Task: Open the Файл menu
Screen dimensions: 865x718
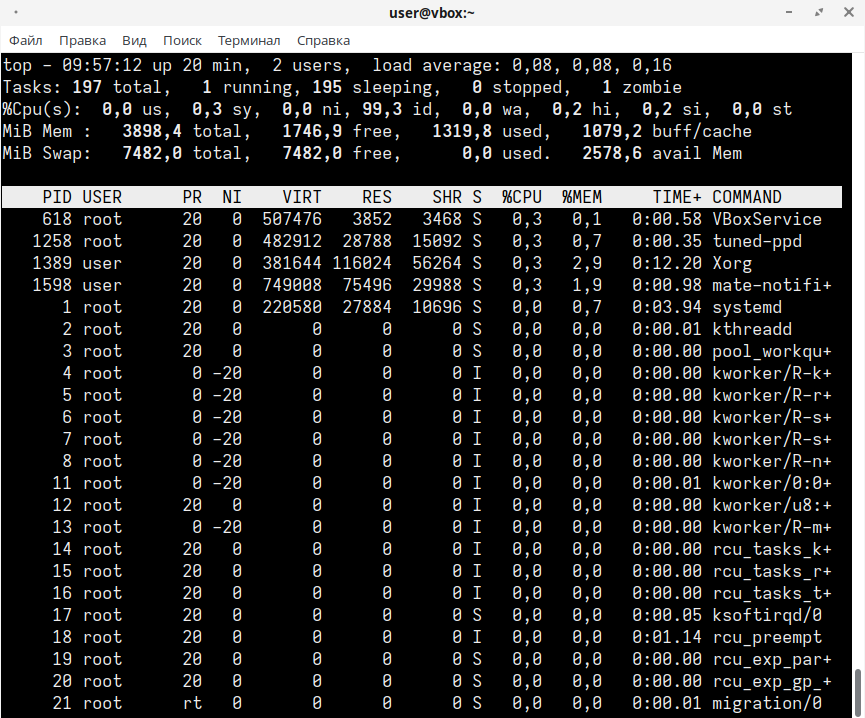Action: click(x=25, y=40)
